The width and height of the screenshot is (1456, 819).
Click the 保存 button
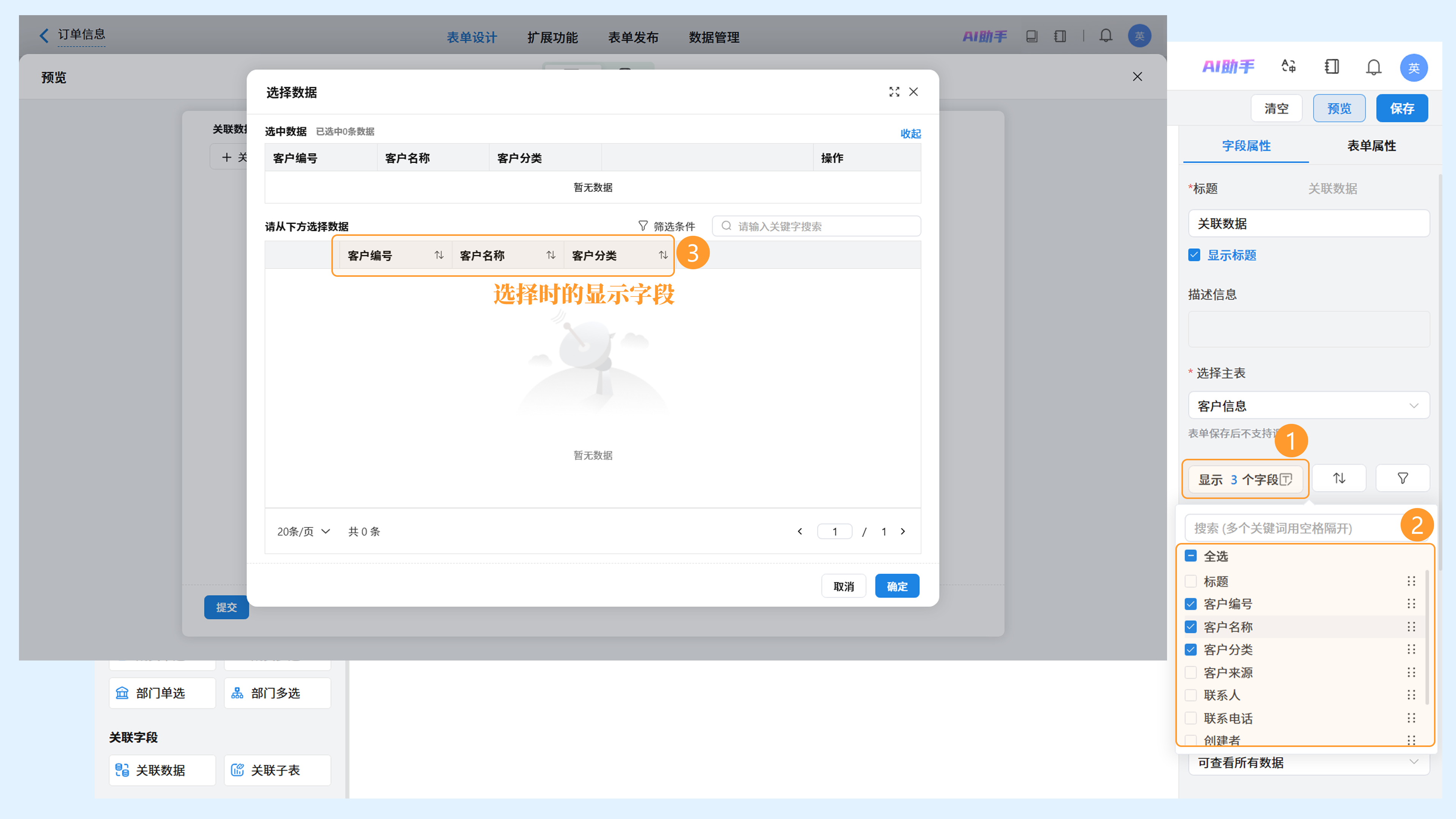1402,108
